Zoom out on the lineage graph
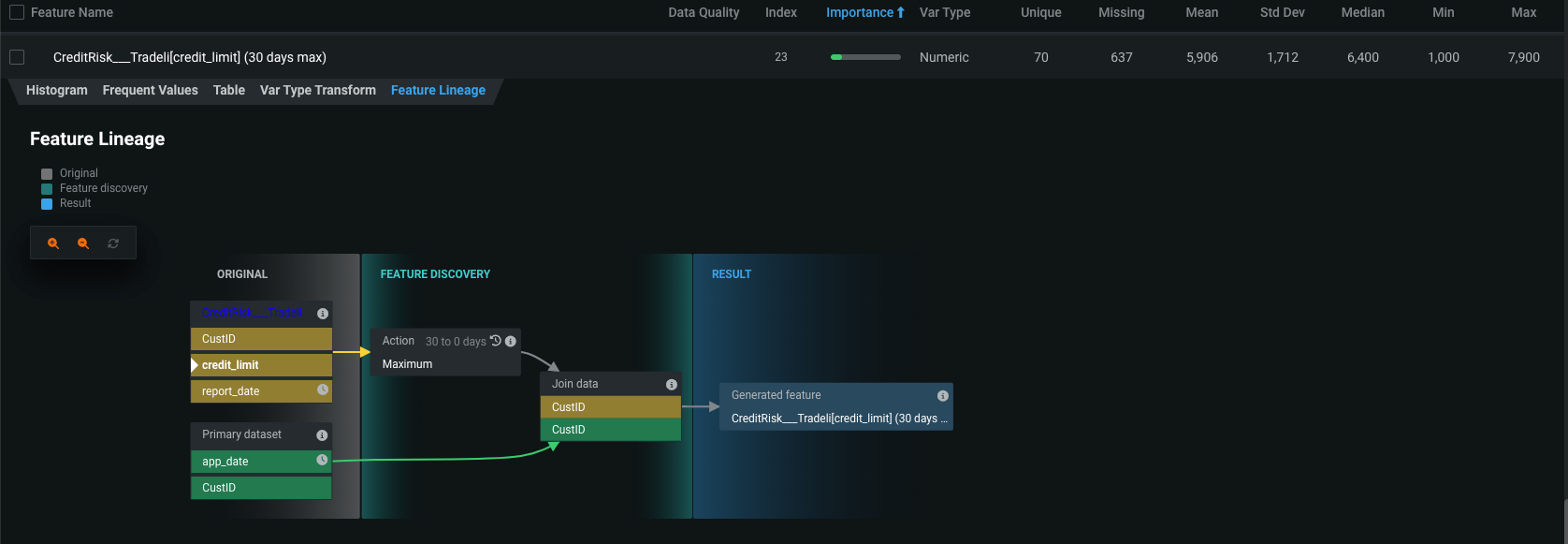This screenshot has height=544, width=1568. [83, 243]
